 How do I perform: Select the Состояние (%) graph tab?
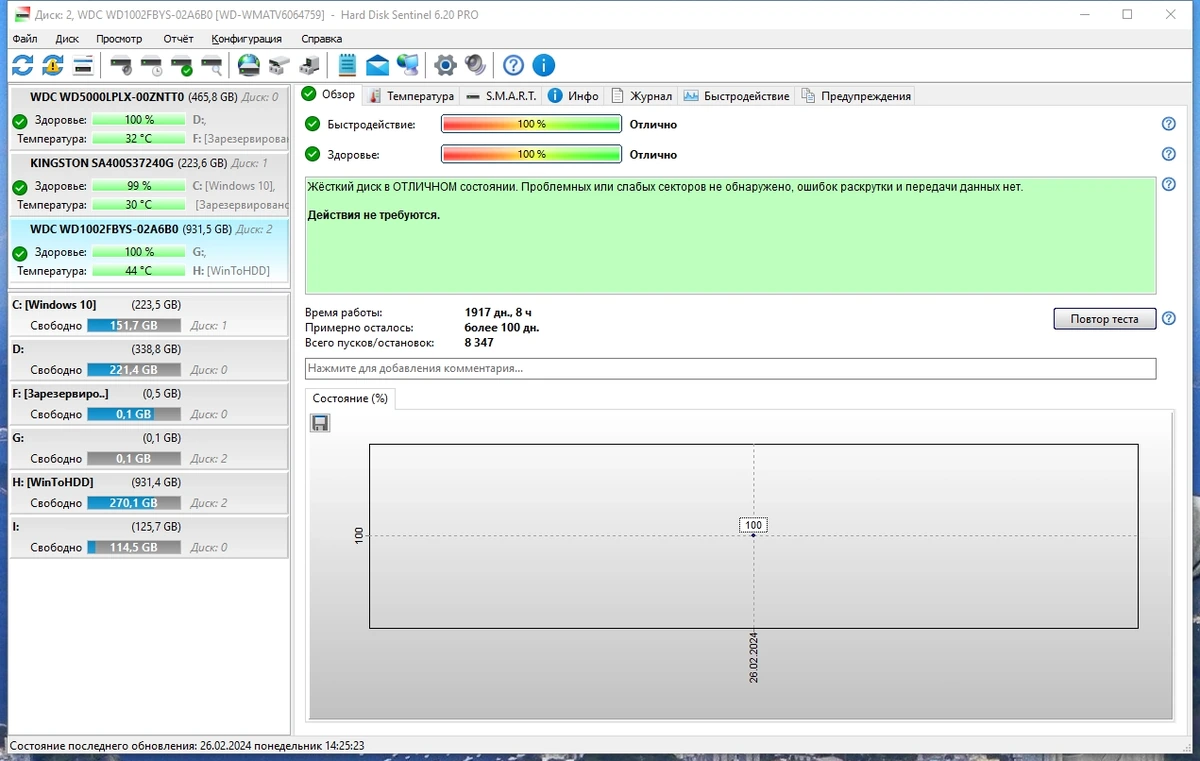pyautogui.click(x=350, y=398)
